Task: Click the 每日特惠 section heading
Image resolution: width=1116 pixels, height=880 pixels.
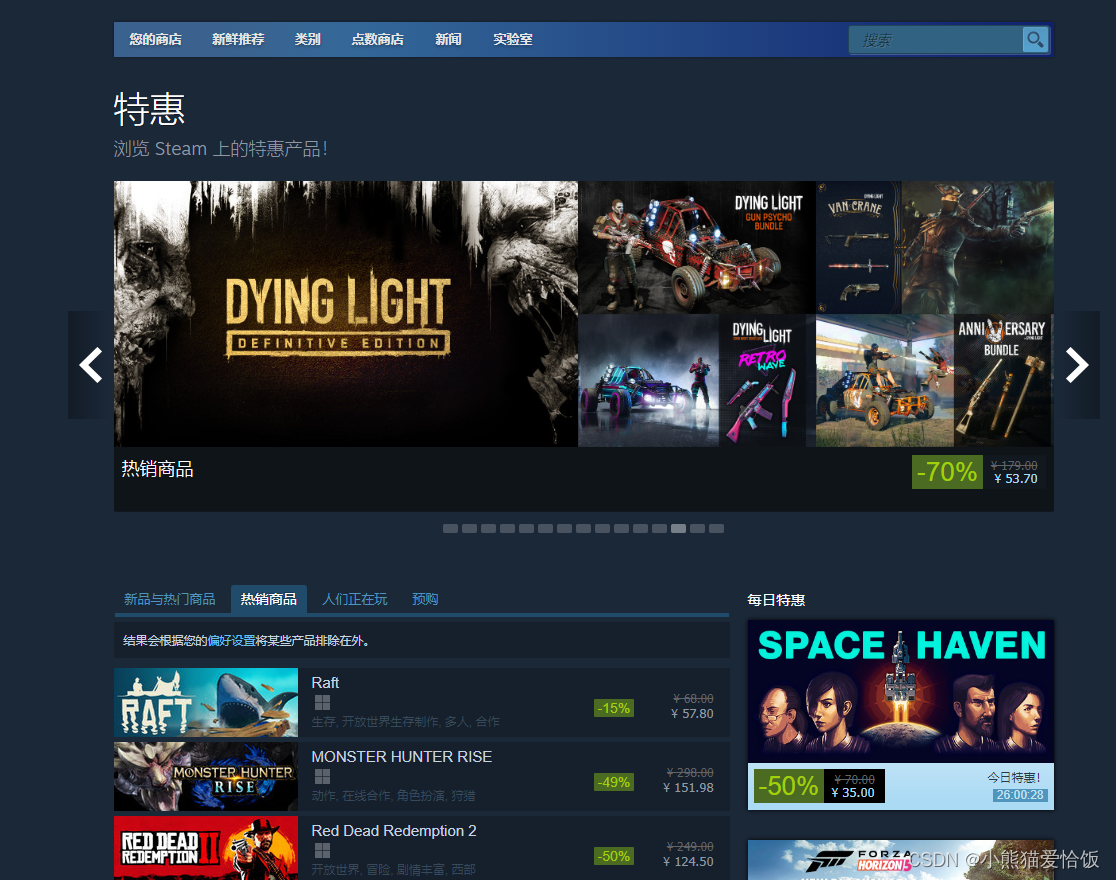Action: (776, 600)
